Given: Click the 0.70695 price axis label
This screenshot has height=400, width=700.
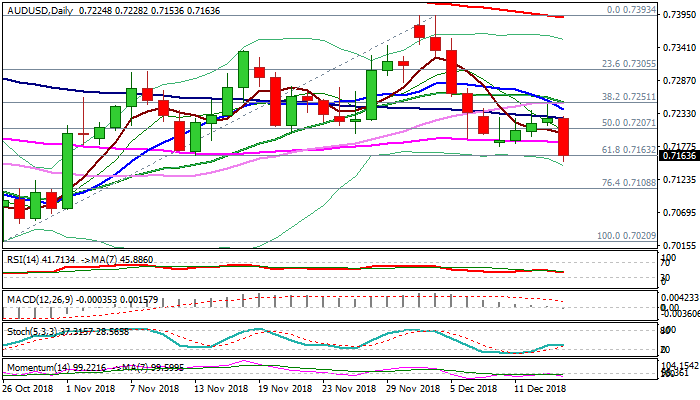Looking at the screenshot, I should tap(679, 213).
